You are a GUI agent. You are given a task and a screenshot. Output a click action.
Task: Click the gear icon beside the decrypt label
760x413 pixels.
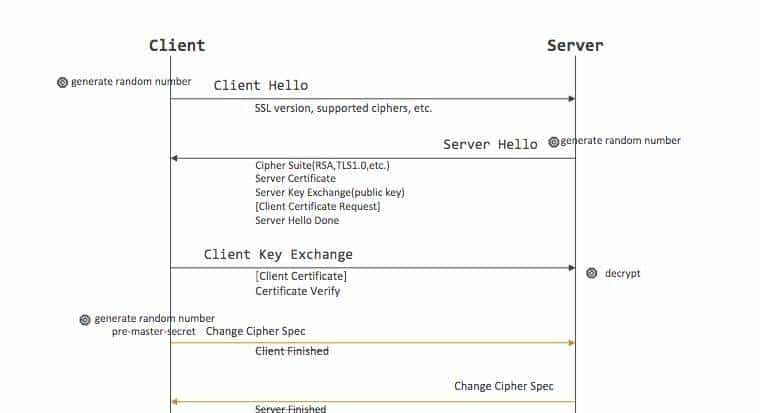(x=591, y=273)
